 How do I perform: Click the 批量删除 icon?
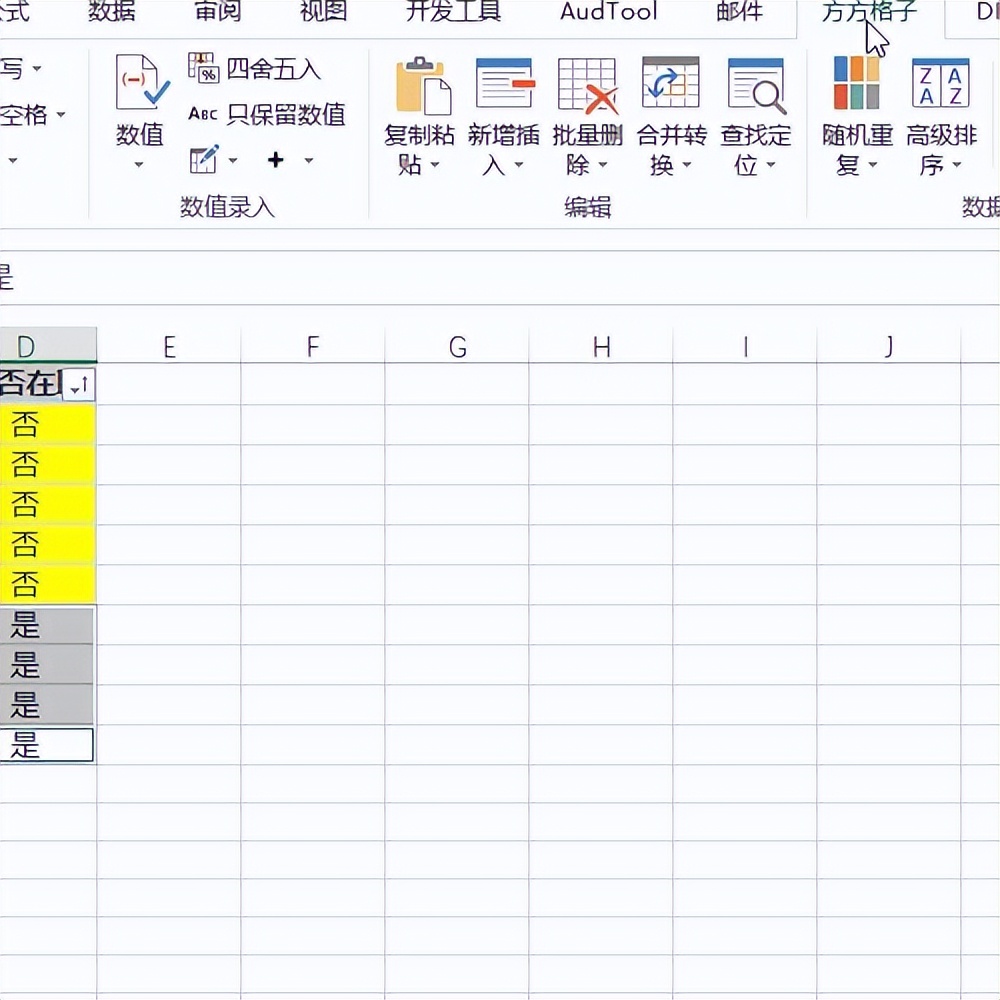[587, 85]
